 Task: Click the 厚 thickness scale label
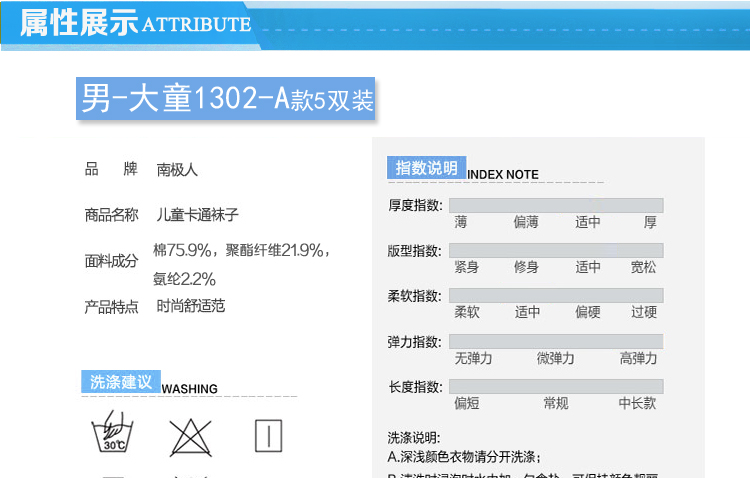pyautogui.click(x=650, y=222)
